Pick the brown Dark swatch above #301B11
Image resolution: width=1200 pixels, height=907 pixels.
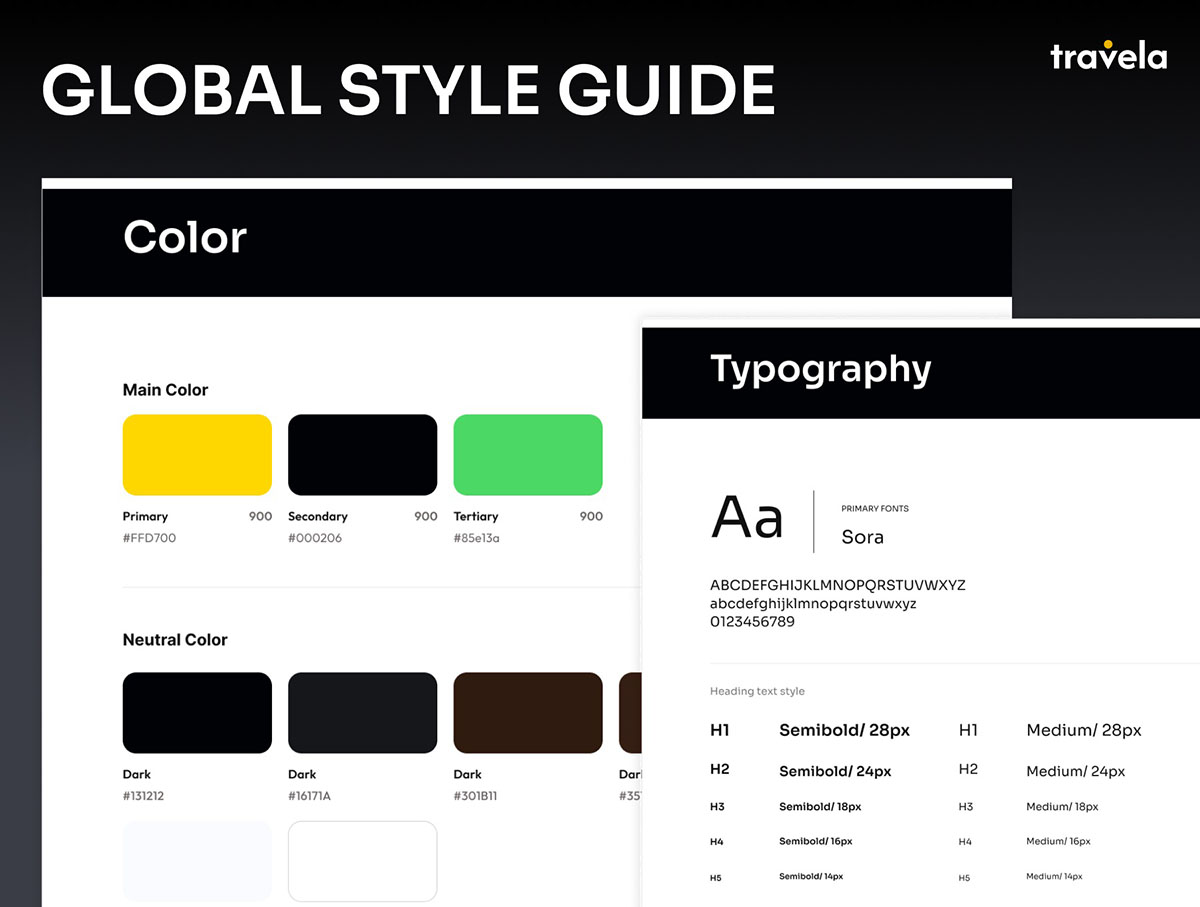pos(528,713)
